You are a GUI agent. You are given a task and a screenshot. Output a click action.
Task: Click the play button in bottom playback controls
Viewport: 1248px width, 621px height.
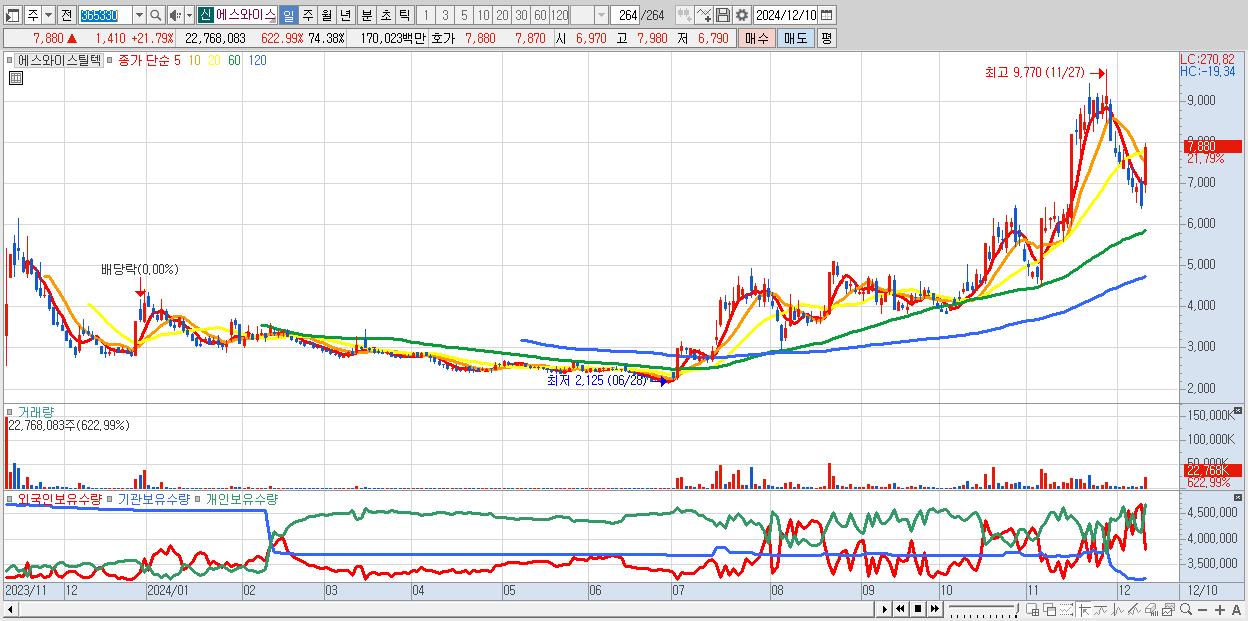coord(885,609)
